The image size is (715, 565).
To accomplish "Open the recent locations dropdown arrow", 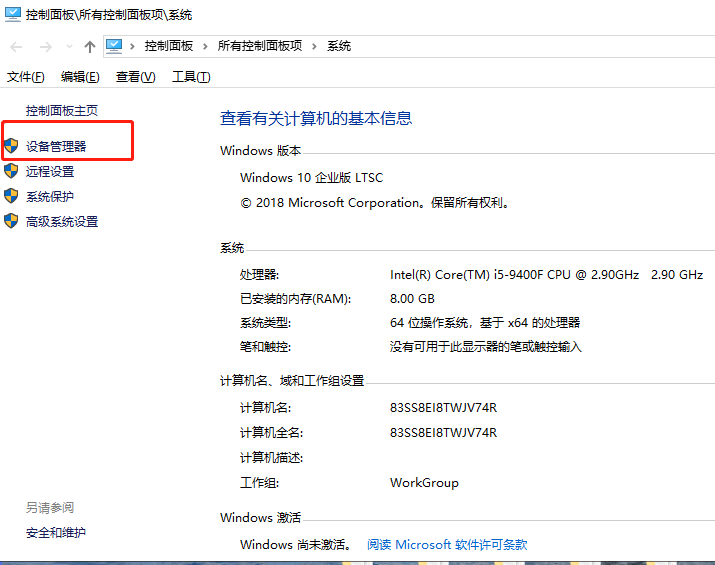I will (x=69, y=47).
